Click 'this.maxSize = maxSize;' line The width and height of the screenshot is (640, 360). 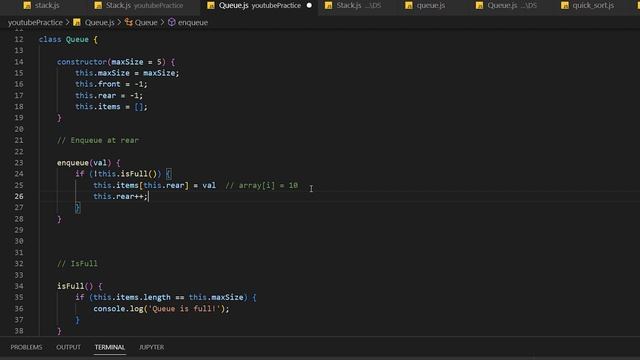click(127, 73)
